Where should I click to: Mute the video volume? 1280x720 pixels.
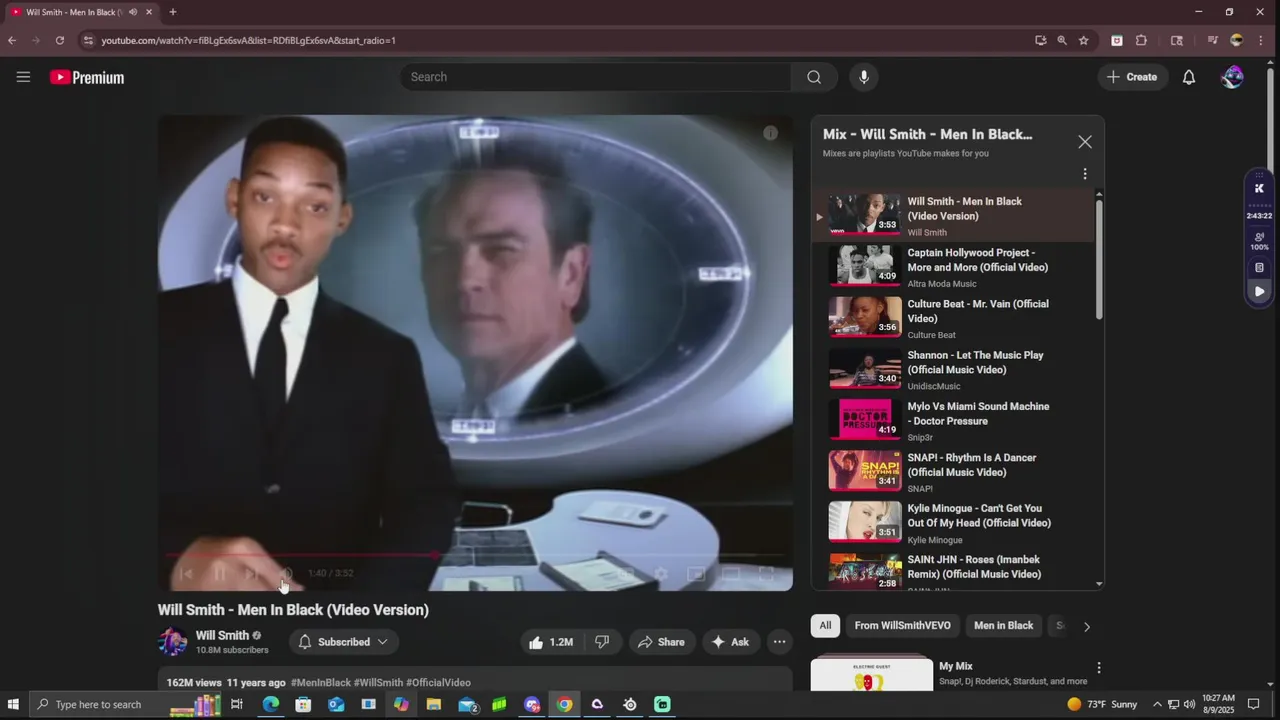pos(285,573)
